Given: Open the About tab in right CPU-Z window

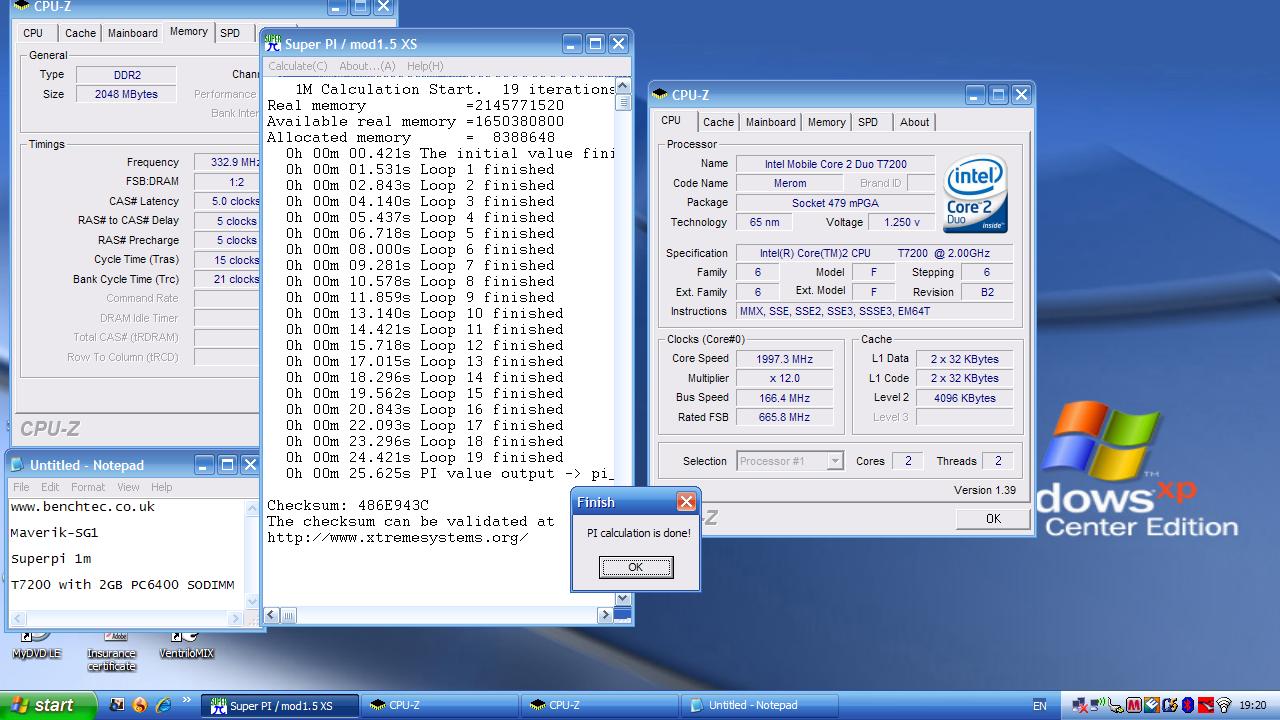Looking at the screenshot, I should click(x=915, y=122).
